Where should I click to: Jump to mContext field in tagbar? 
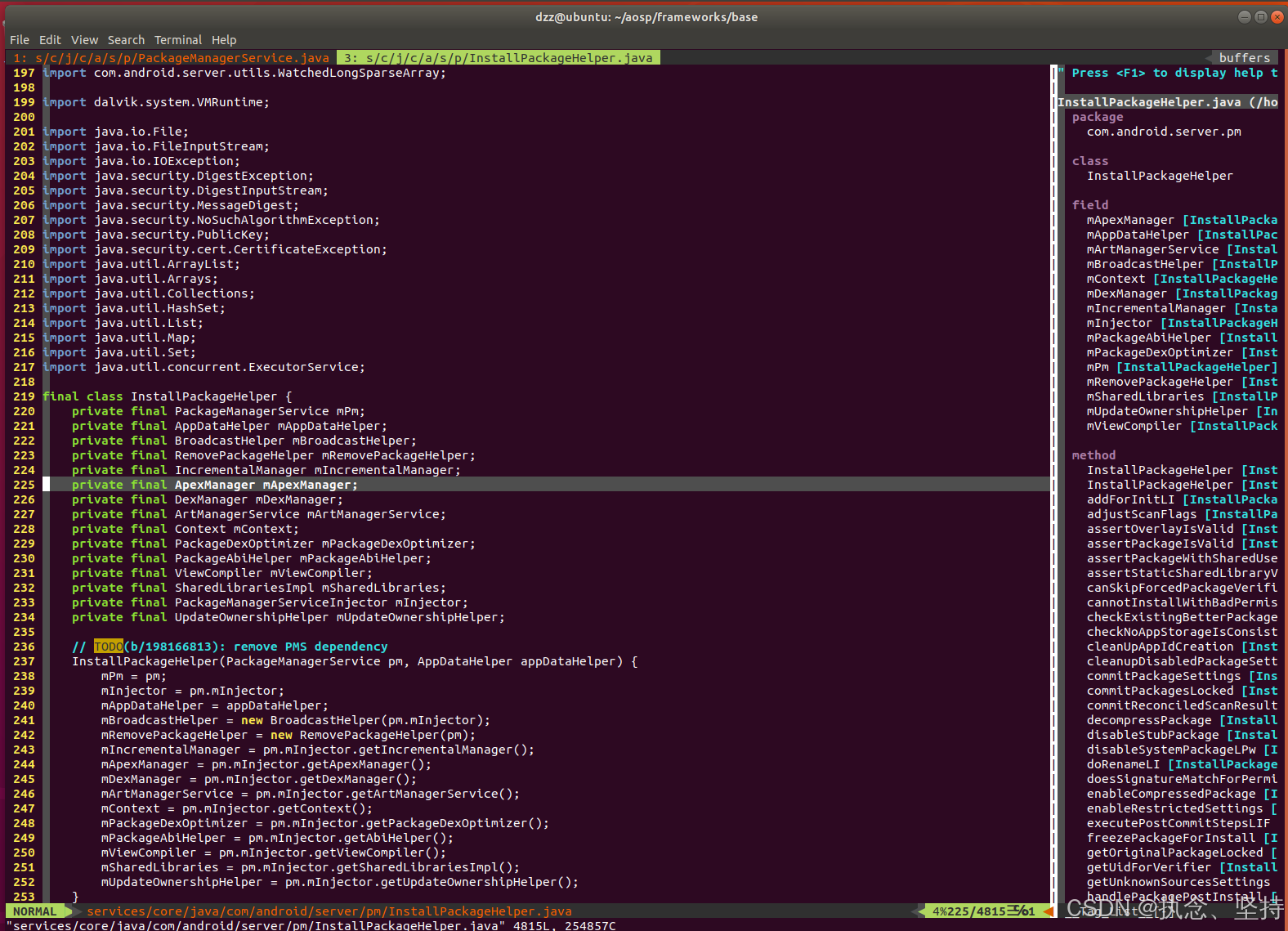point(1182,279)
